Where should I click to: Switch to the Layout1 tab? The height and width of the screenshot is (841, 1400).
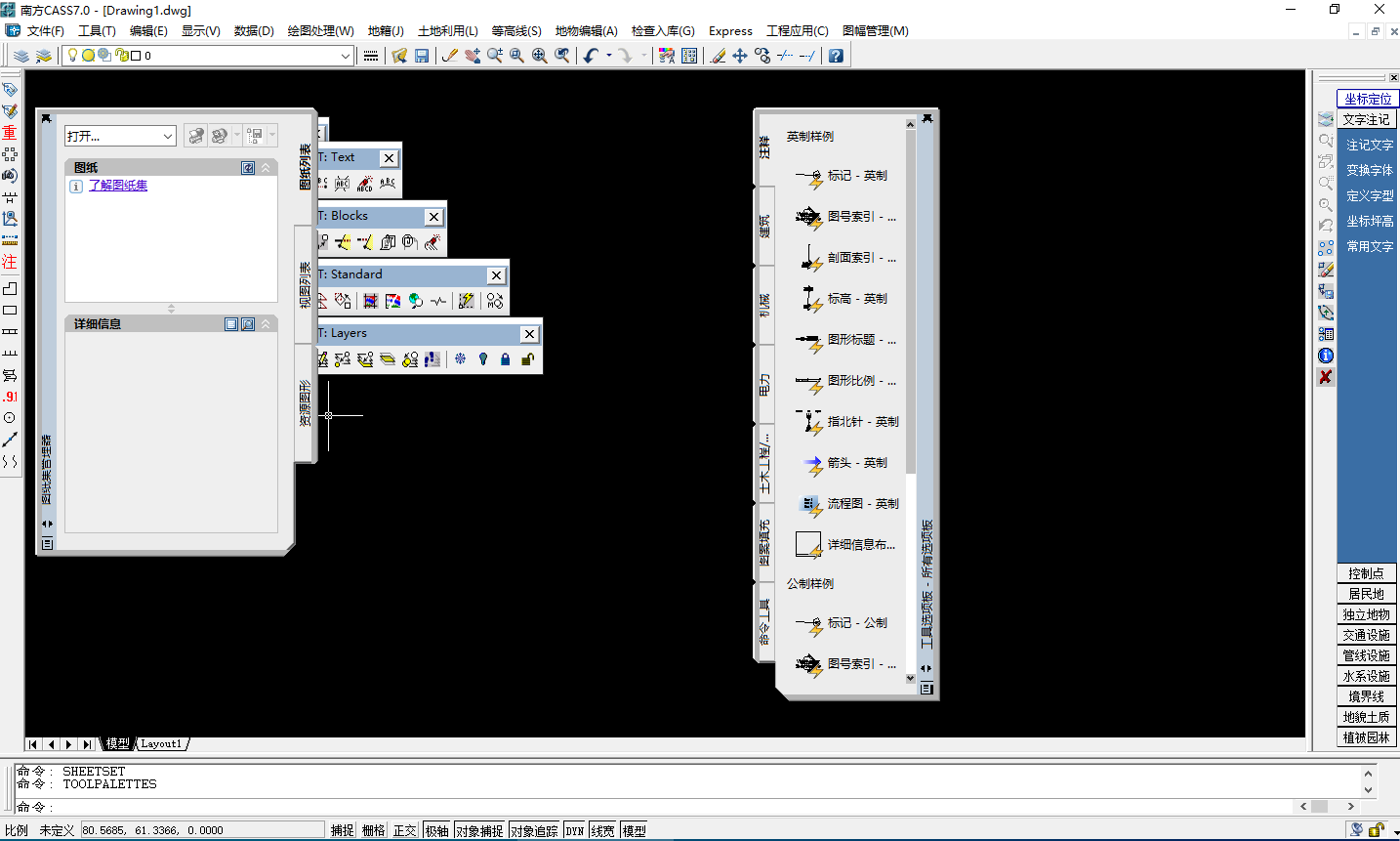pyautogui.click(x=161, y=744)
